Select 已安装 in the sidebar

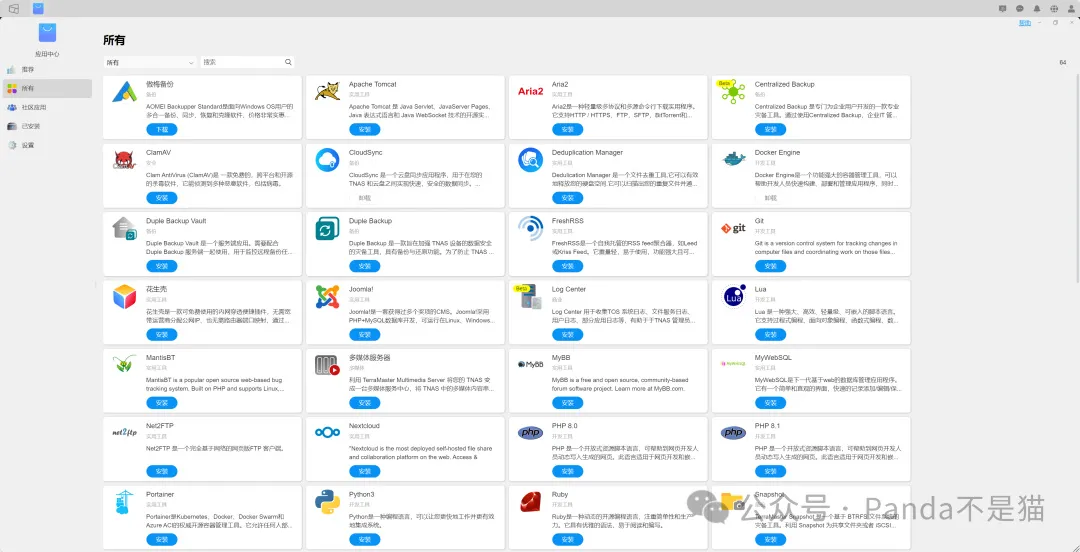(x=47, y=126)
